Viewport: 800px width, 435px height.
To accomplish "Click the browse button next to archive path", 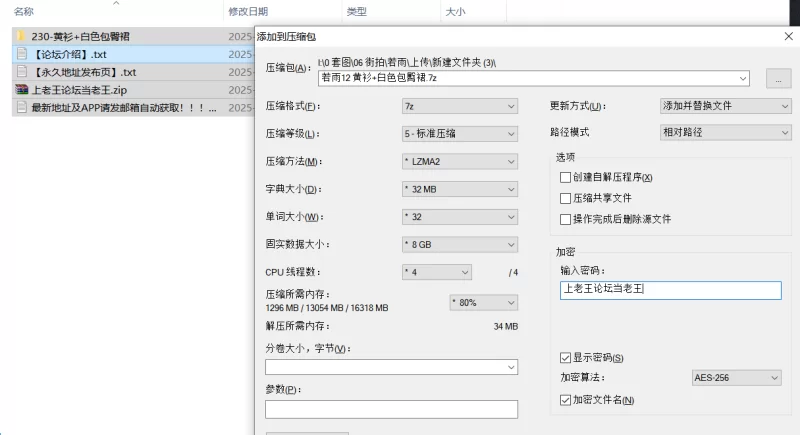I will 778,78.
